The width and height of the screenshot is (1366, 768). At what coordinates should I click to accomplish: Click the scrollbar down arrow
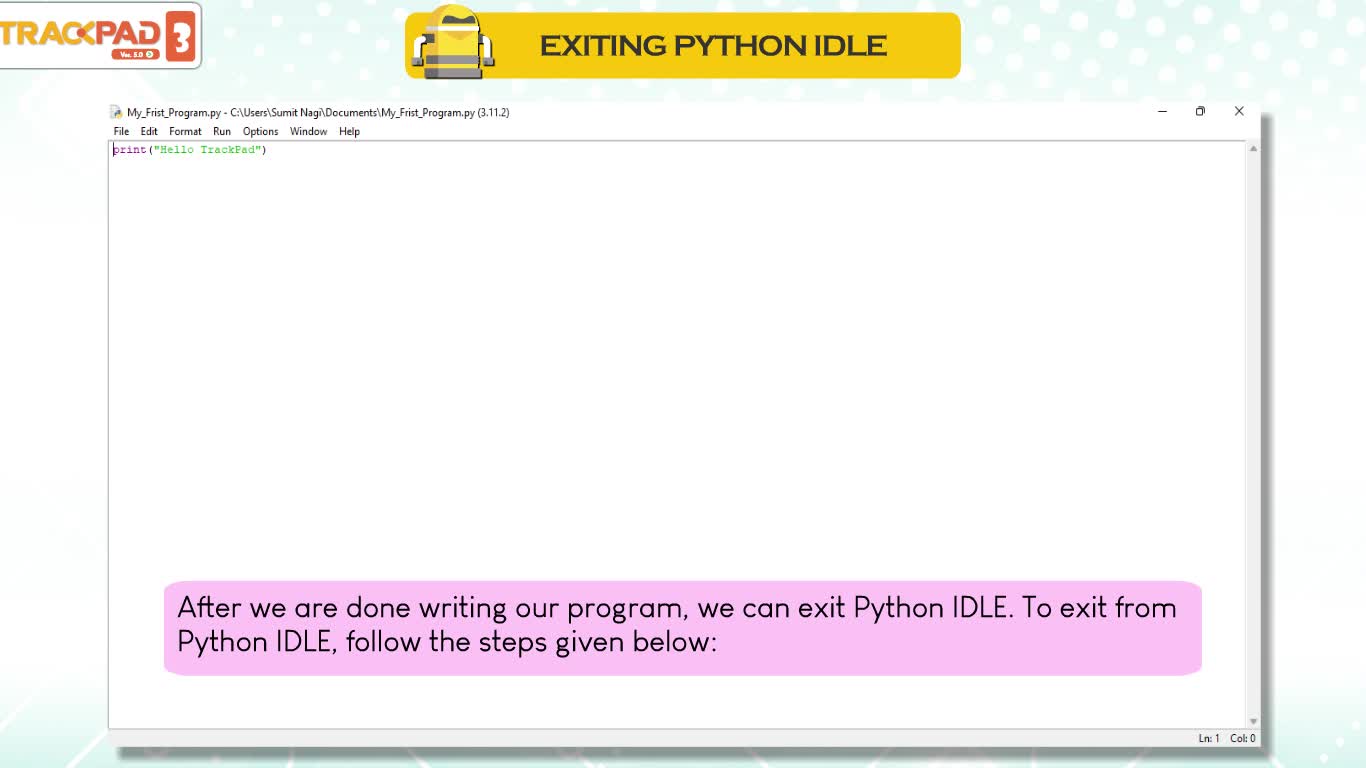pyautogui.click(x=1253, y=721)
